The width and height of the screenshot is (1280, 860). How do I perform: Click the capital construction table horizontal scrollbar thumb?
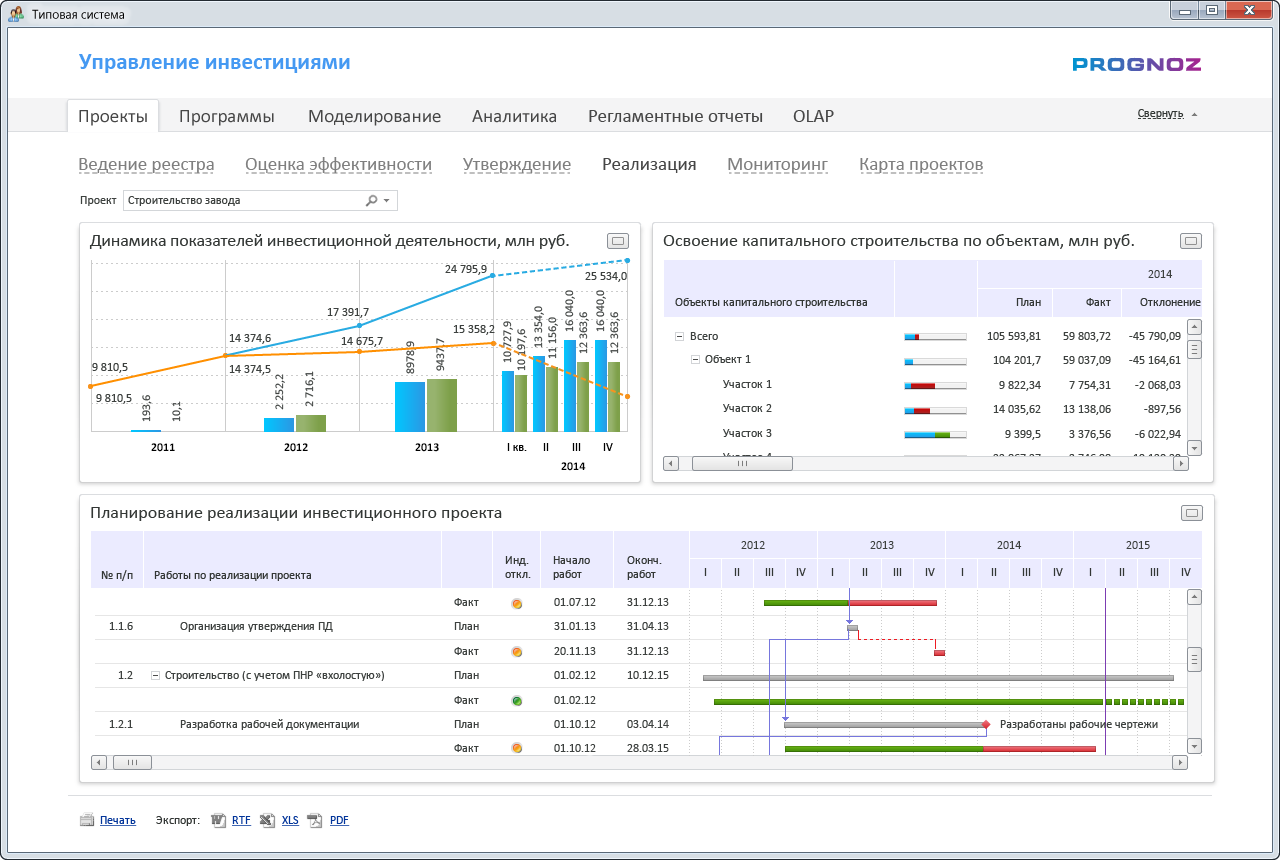tap(741, 463)
